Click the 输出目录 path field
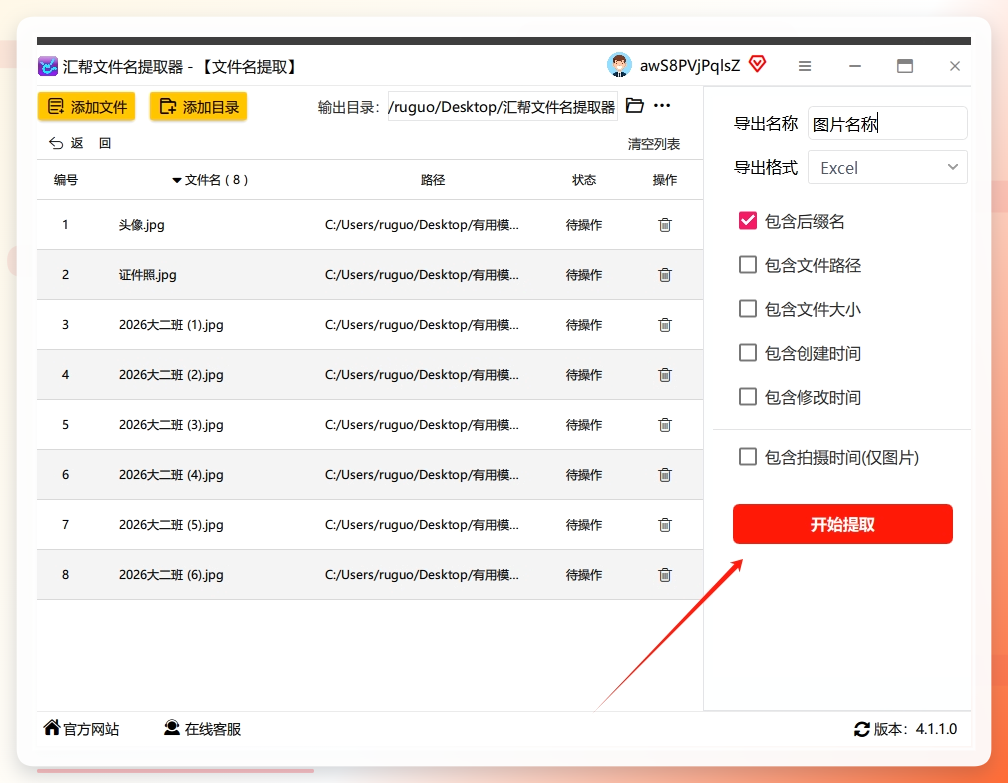This screenshot has width=1008, height=783. (502, 107)
